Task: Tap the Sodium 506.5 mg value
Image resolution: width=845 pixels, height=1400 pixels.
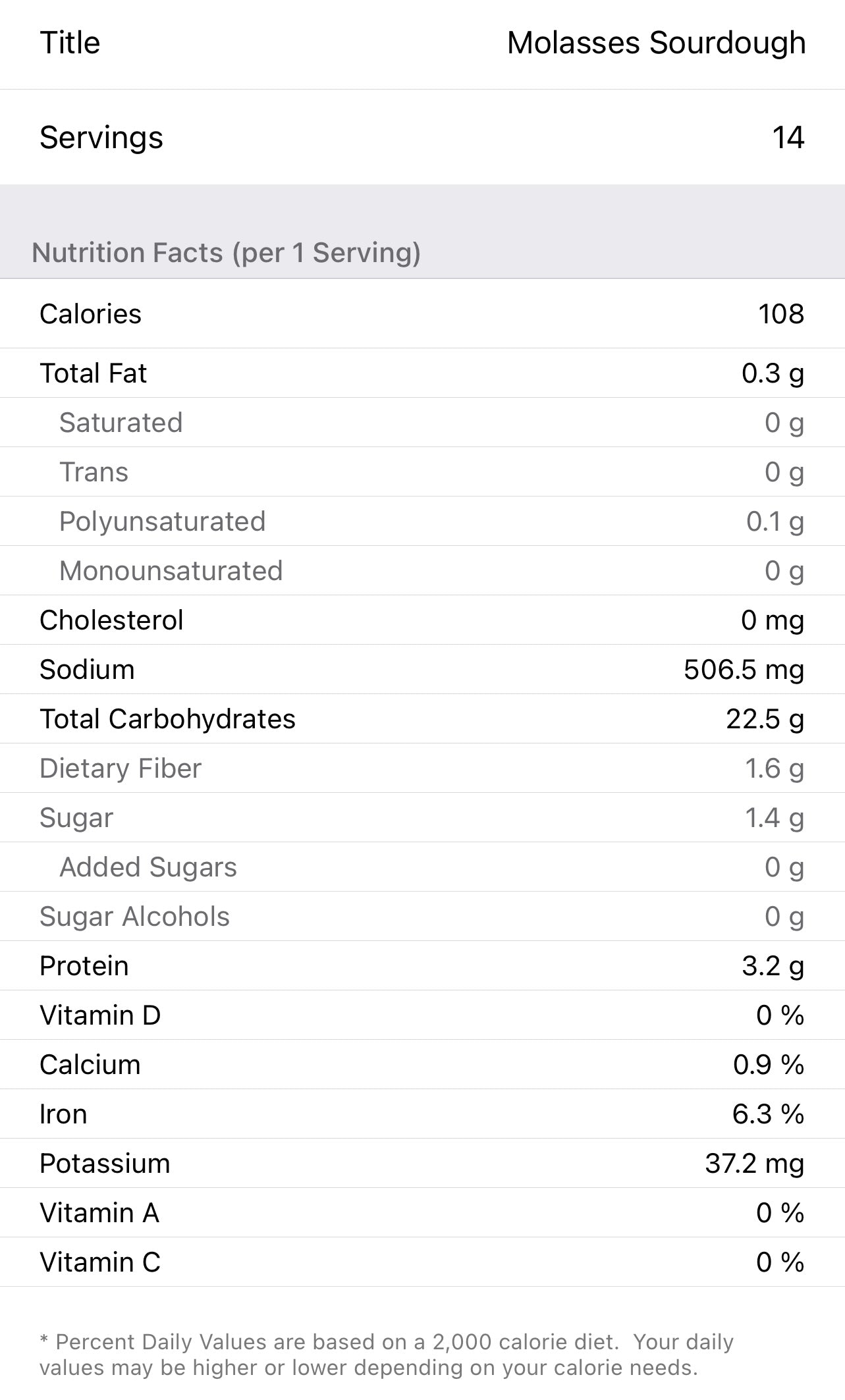Action: click(744, 670)
